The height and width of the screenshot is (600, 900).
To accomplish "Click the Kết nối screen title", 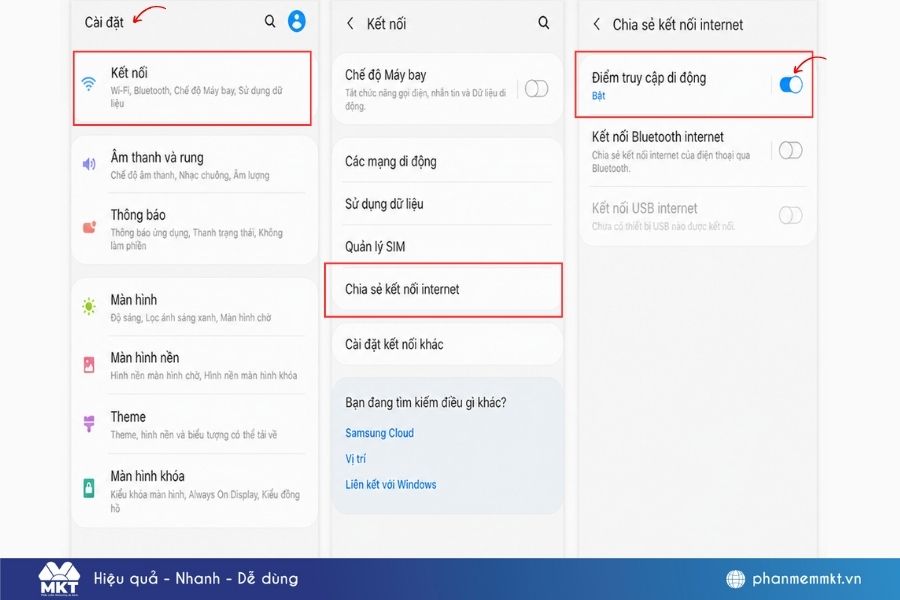I will click(x=386, y=24).
